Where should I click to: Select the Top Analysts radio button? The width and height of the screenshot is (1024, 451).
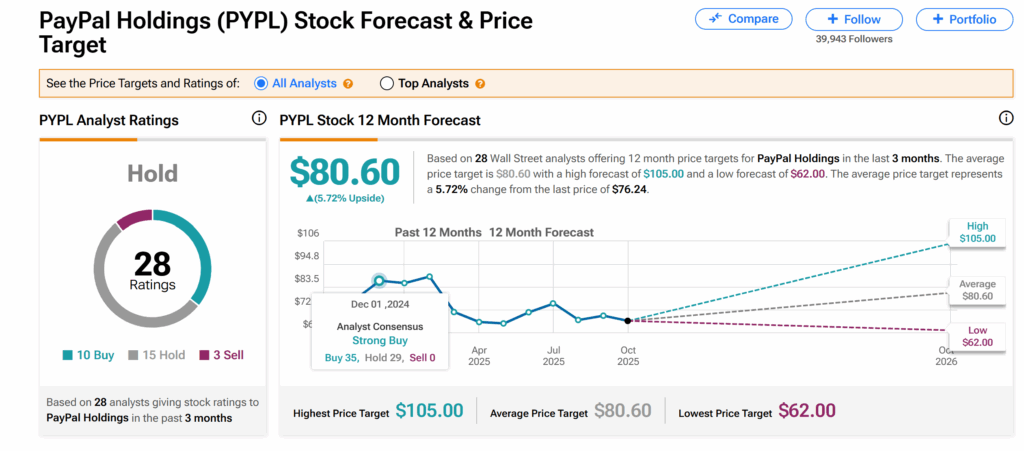click(387, 84)
